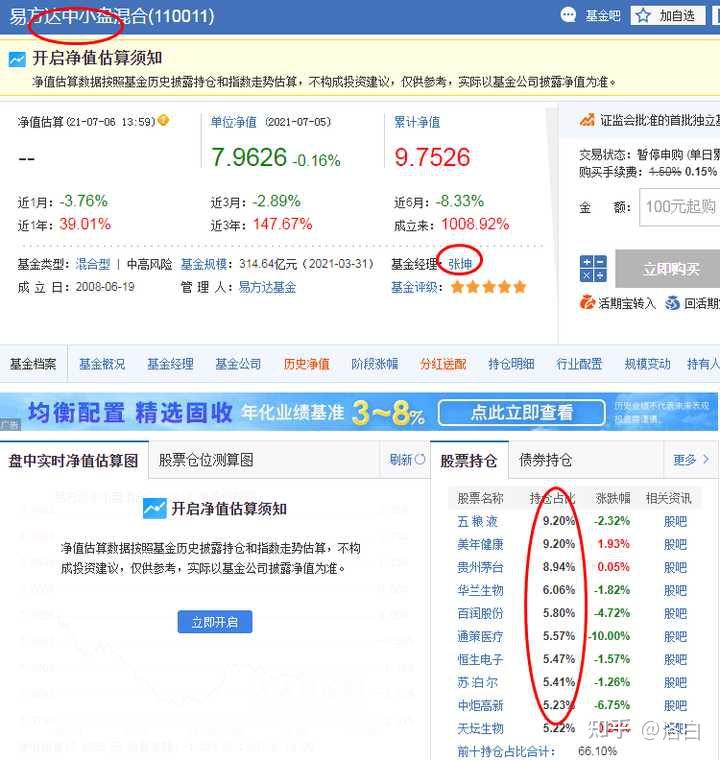Select the 债券持仓 tab
The width and height of the screenshot is (720, 760).
pyautogui.click(x=545, y=460)
